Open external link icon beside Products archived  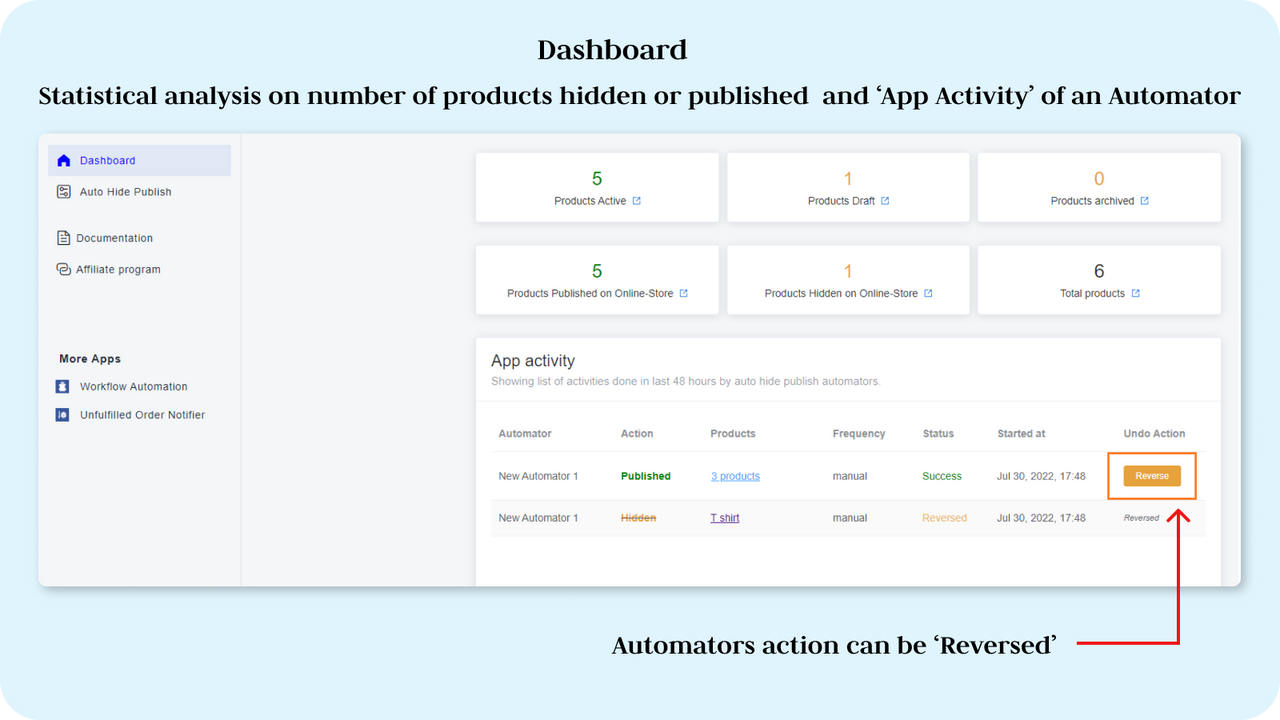tap(1145, 201)
